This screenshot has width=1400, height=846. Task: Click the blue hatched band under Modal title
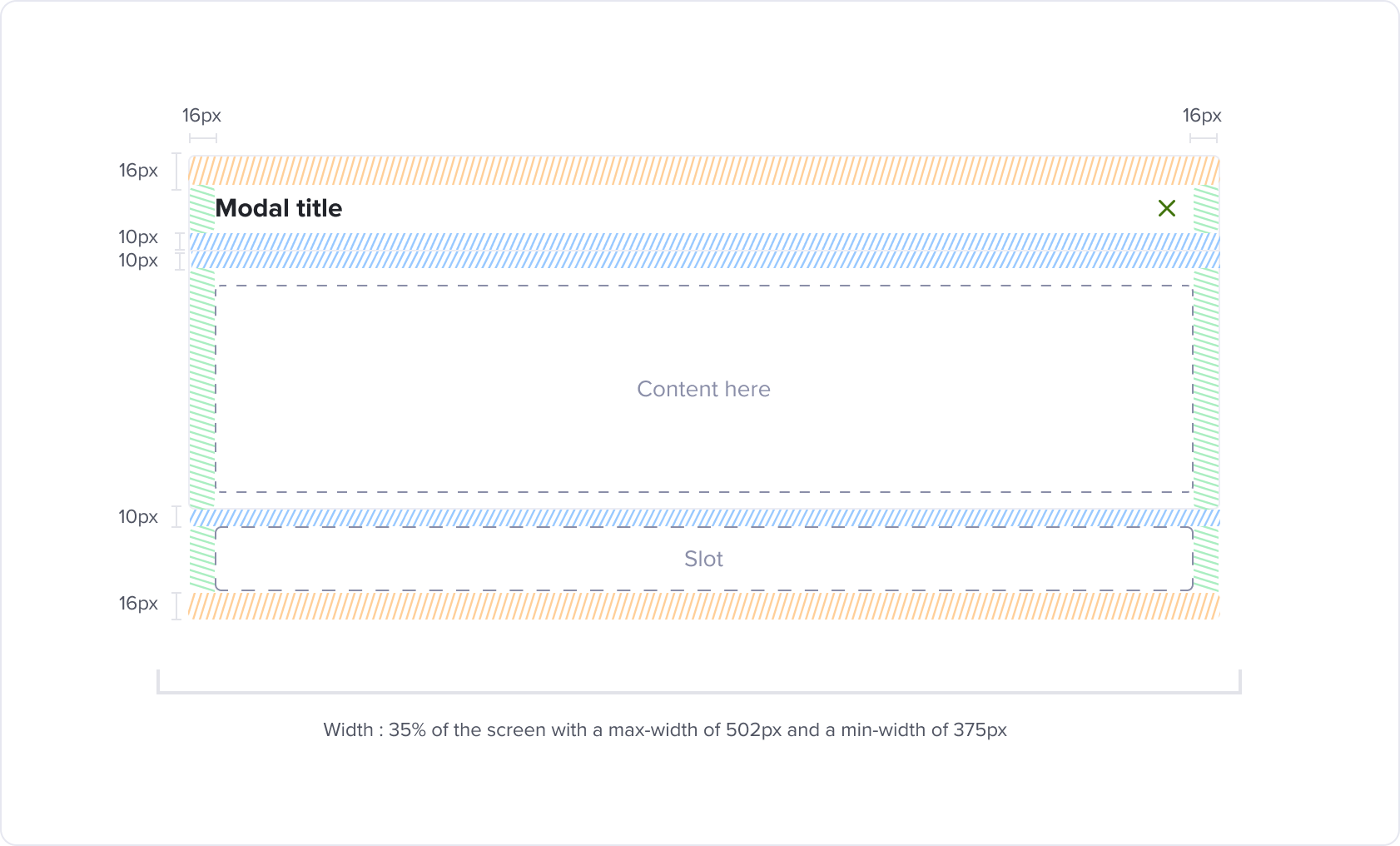[x=704, y=241]
